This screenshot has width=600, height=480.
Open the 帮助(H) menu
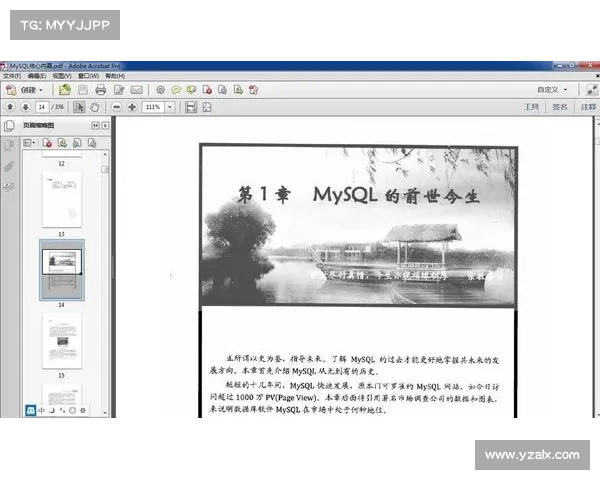[x=114, y=76]
